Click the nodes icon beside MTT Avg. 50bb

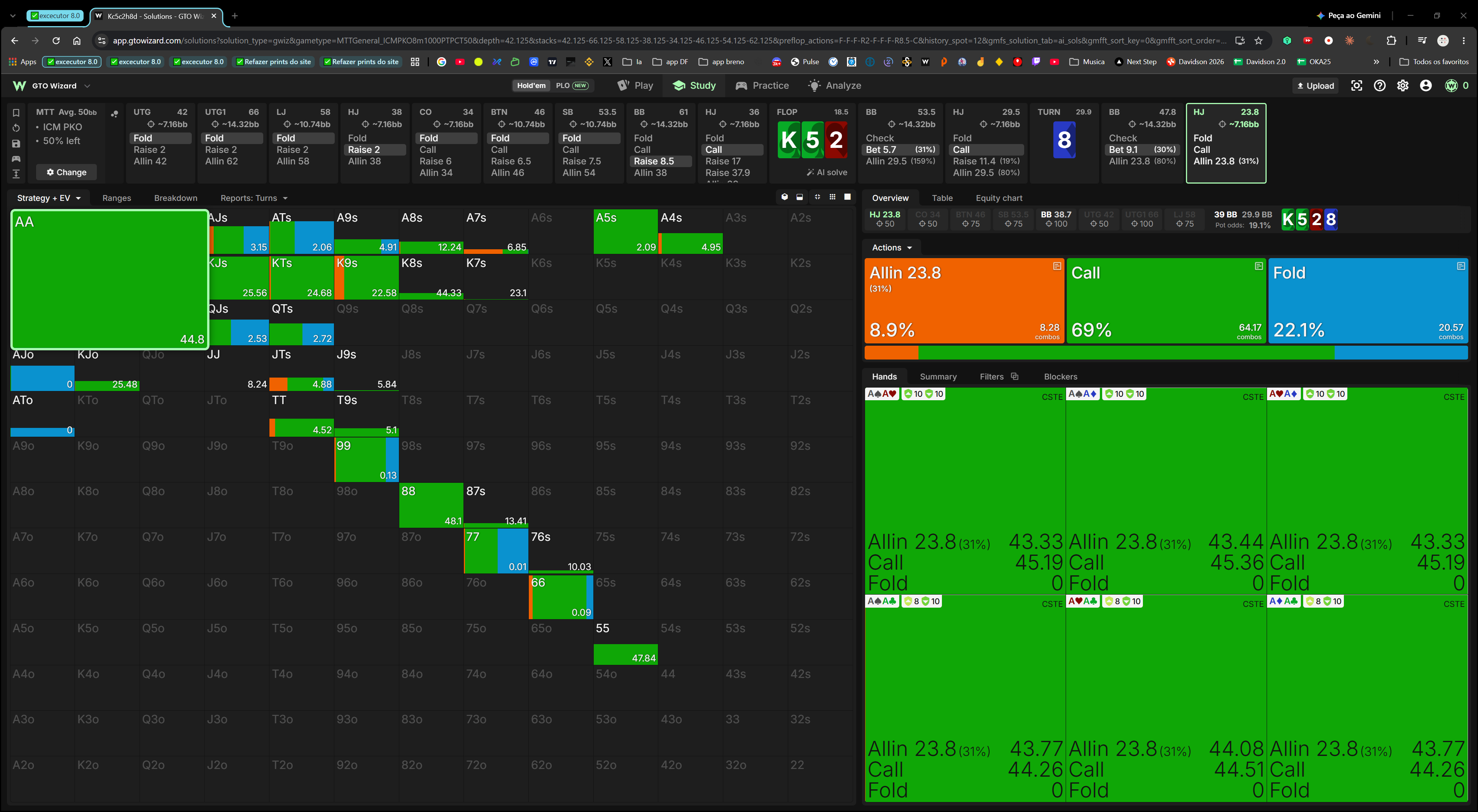(x=115, y=114)
